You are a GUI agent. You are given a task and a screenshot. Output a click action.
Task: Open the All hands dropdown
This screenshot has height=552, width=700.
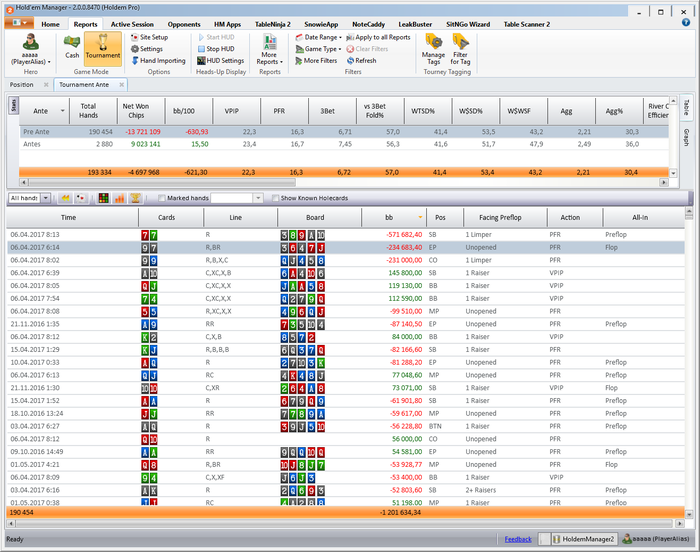click(46, 198)
